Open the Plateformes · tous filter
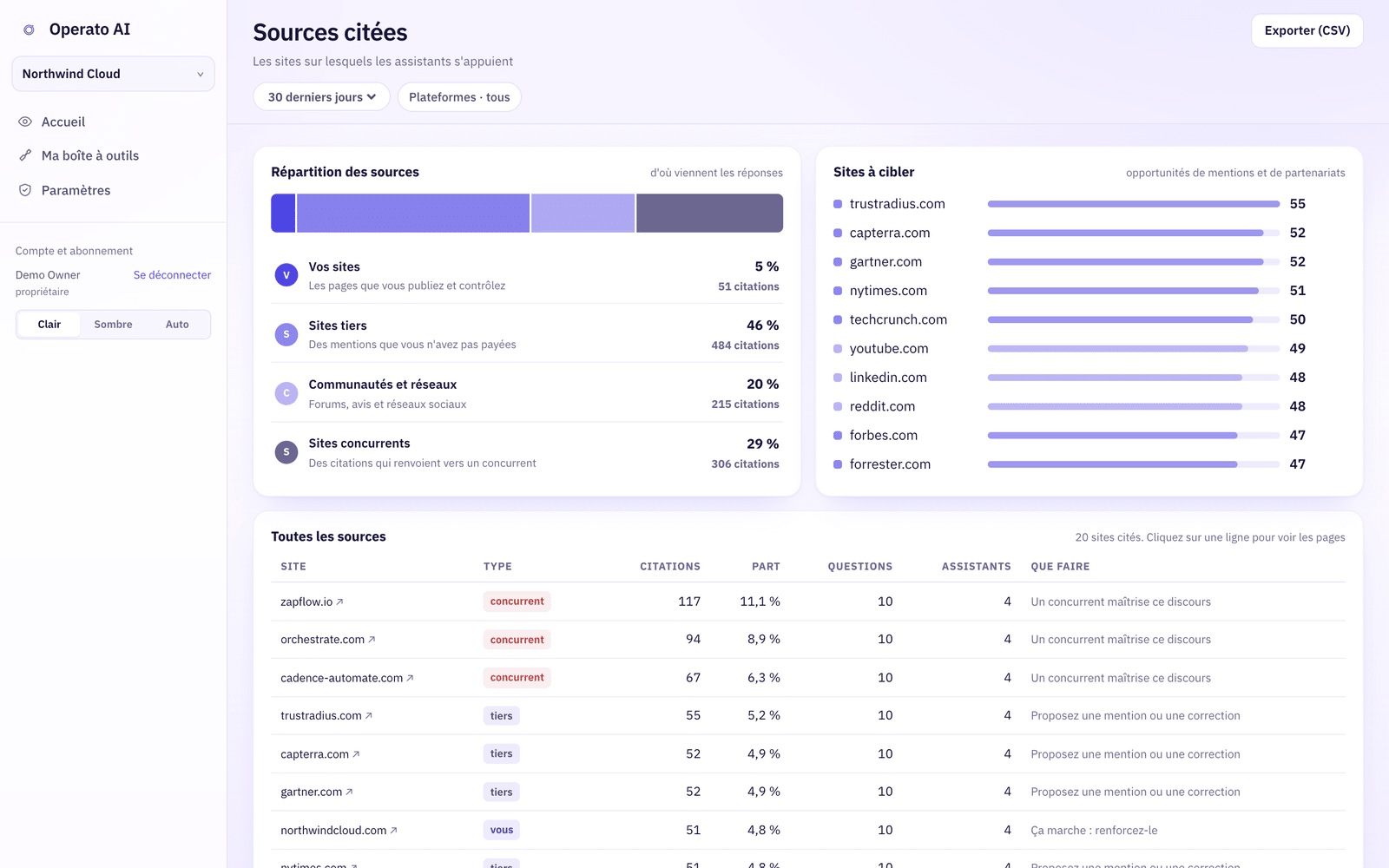Image resolution: width=1389 pixels, height=868 pixels. click(459, 97)
